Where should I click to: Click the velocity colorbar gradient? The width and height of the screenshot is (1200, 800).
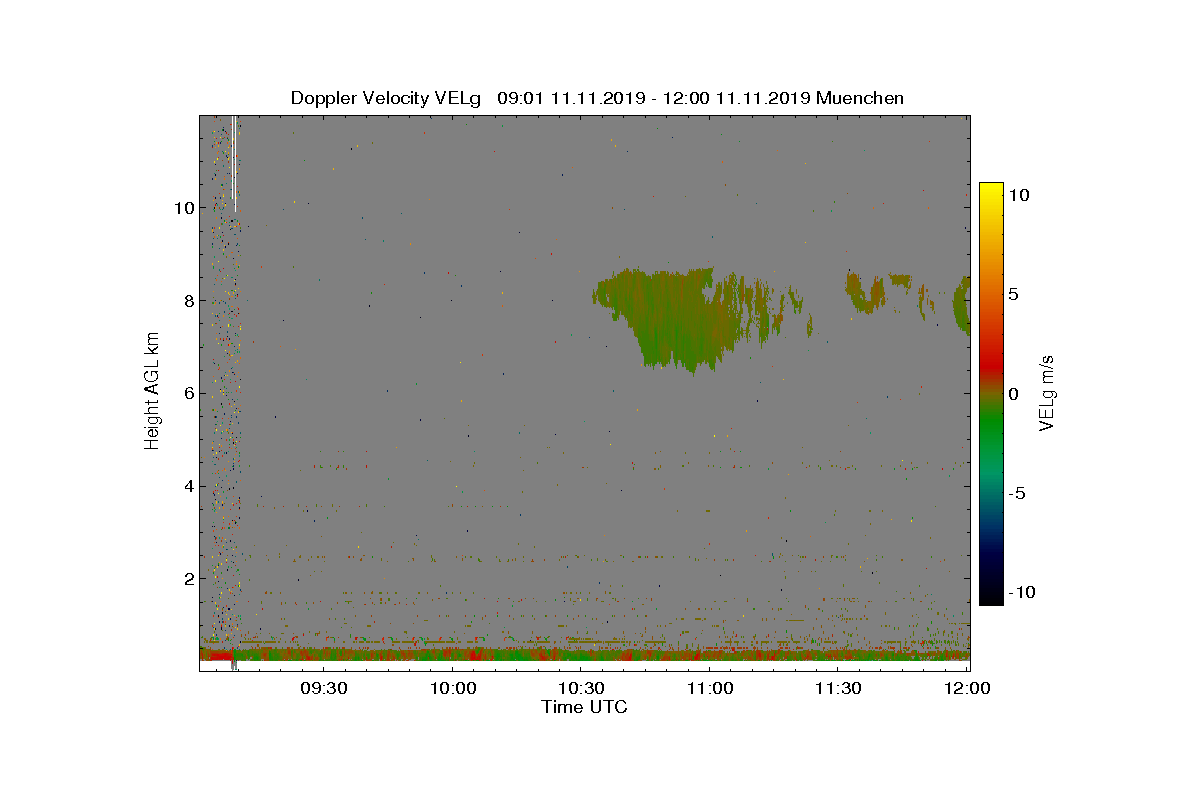pyautogui.click(x=991, y=394)
